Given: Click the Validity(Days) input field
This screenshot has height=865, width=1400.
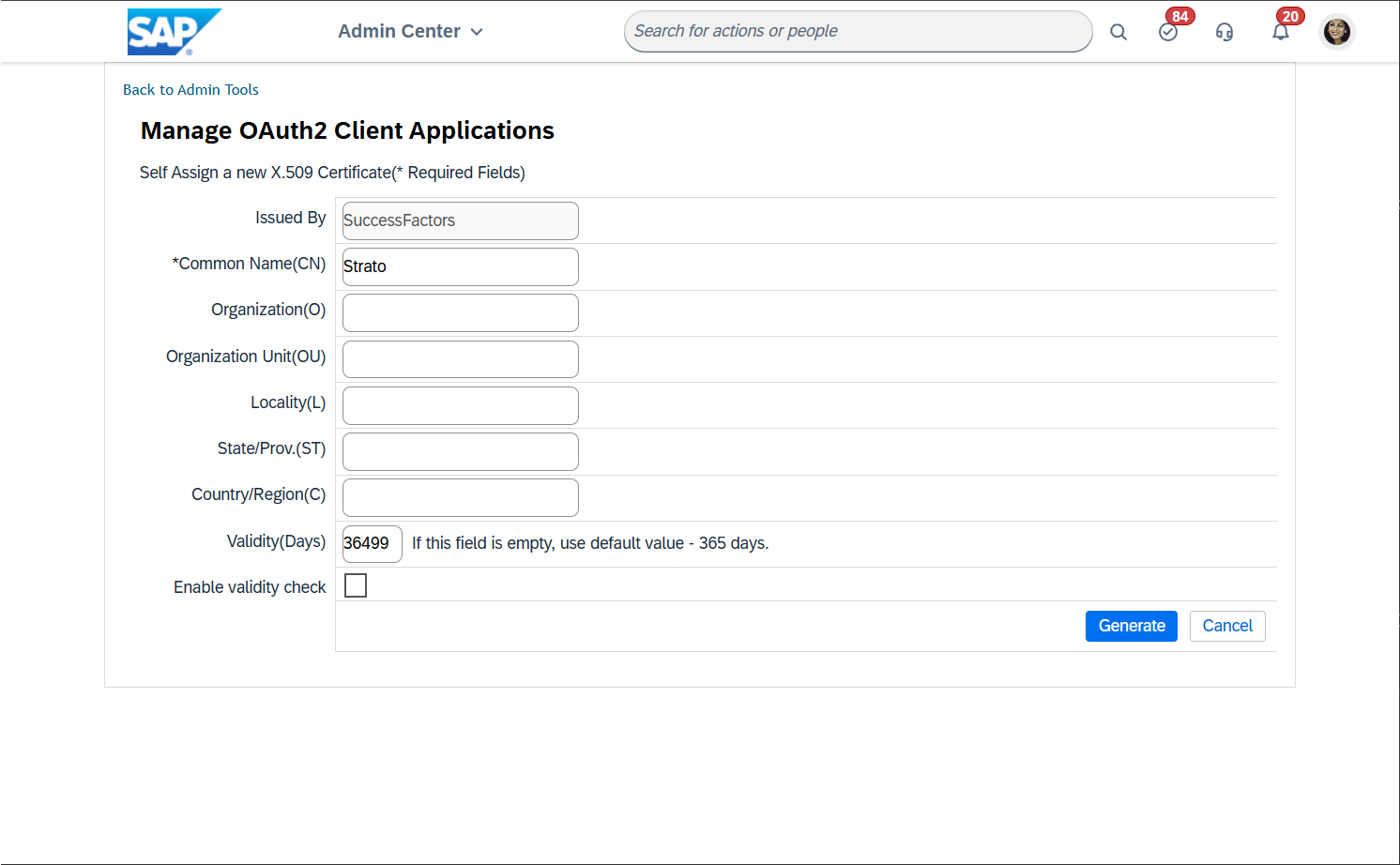Looking at the screenshot, I should click(372, 544).
